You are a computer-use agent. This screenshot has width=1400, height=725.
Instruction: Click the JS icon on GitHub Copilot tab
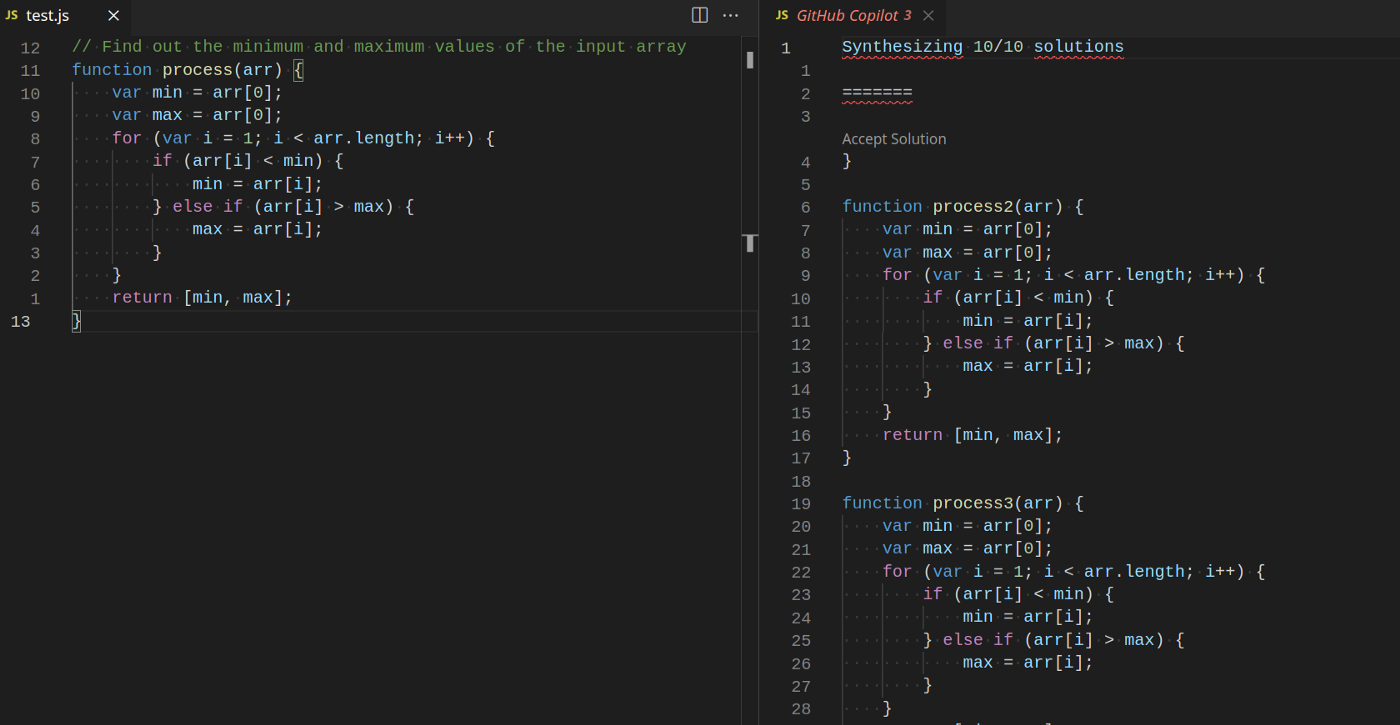point(782,15)
